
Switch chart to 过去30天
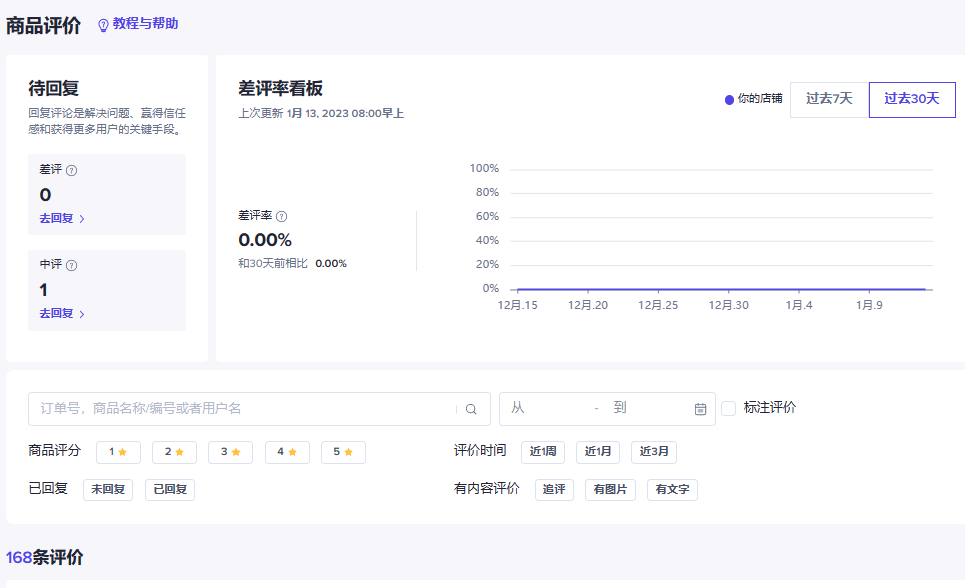tap(911, 99)
